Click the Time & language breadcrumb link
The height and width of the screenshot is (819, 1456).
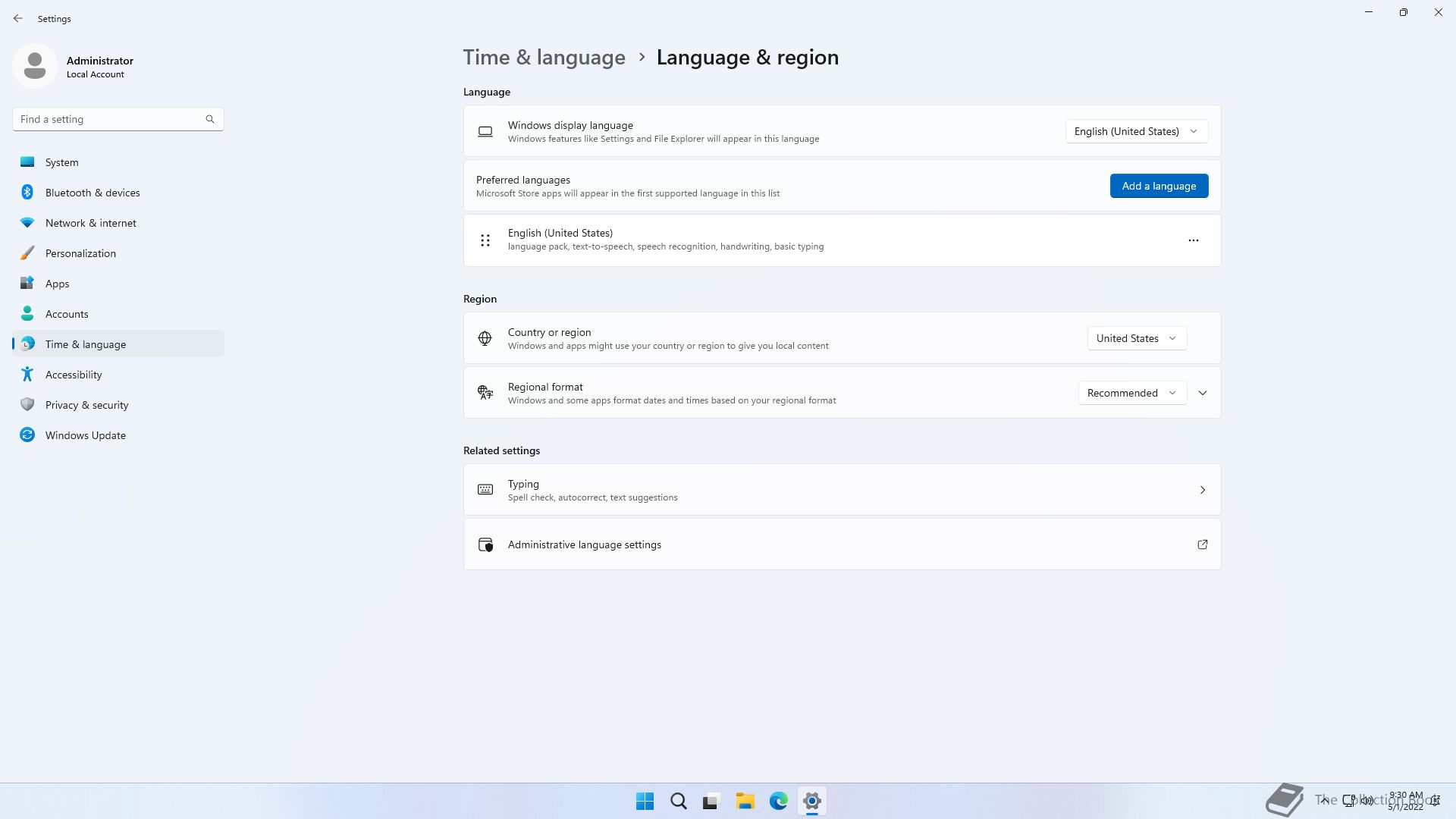[544, 58]
